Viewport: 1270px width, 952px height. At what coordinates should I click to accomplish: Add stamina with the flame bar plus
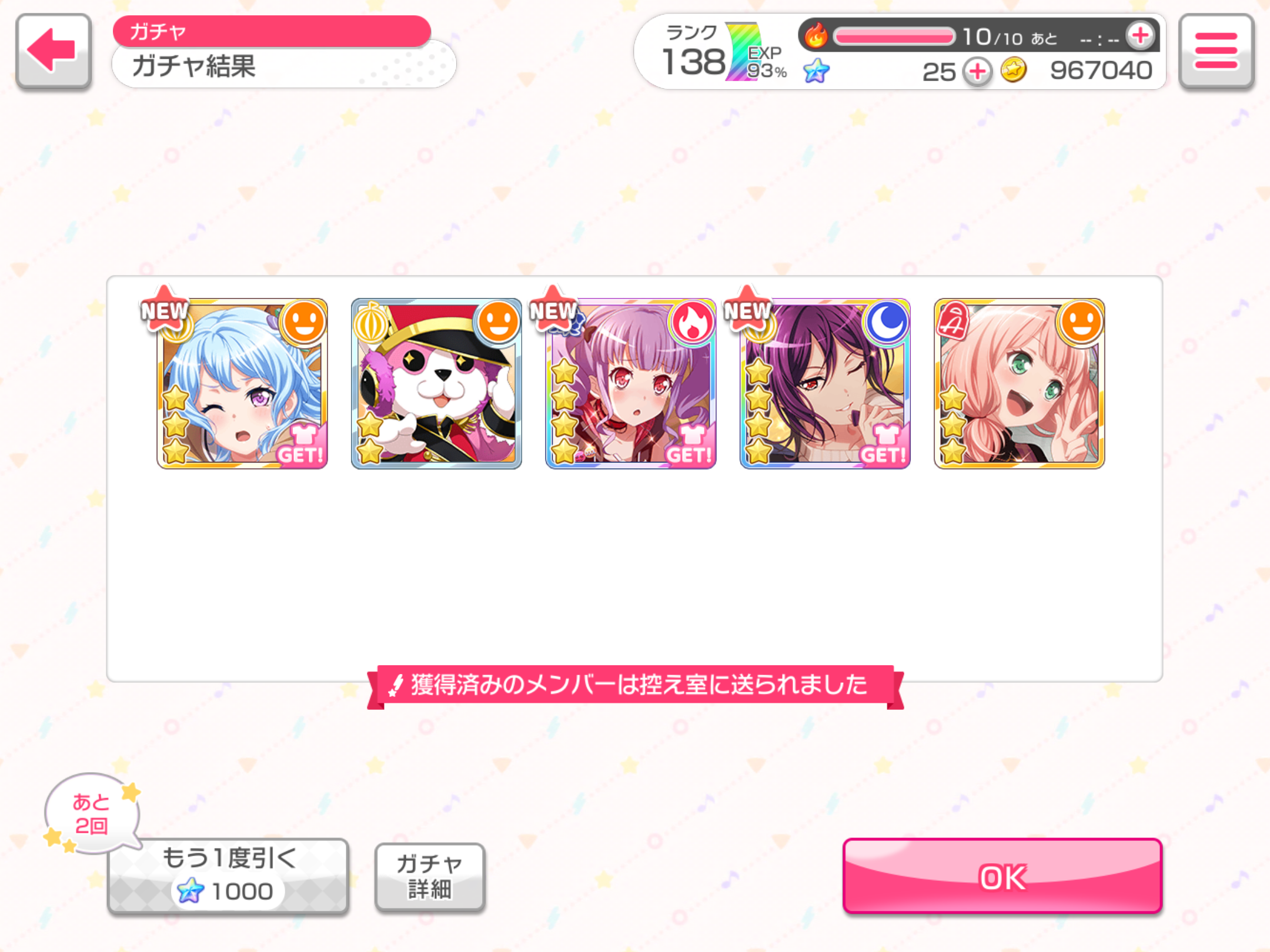(1141, 36)
